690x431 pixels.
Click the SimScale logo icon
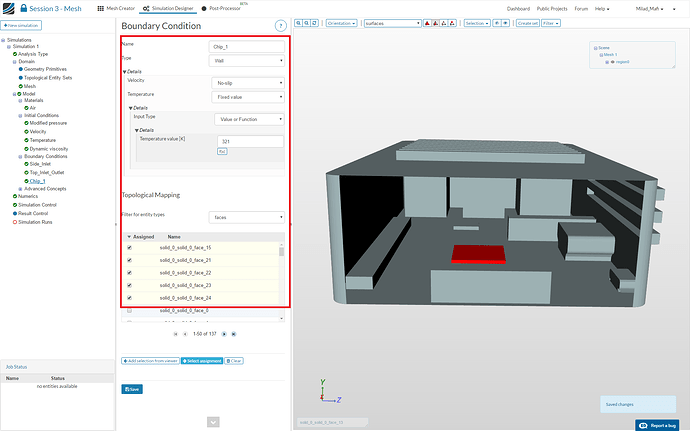(11, 8)
